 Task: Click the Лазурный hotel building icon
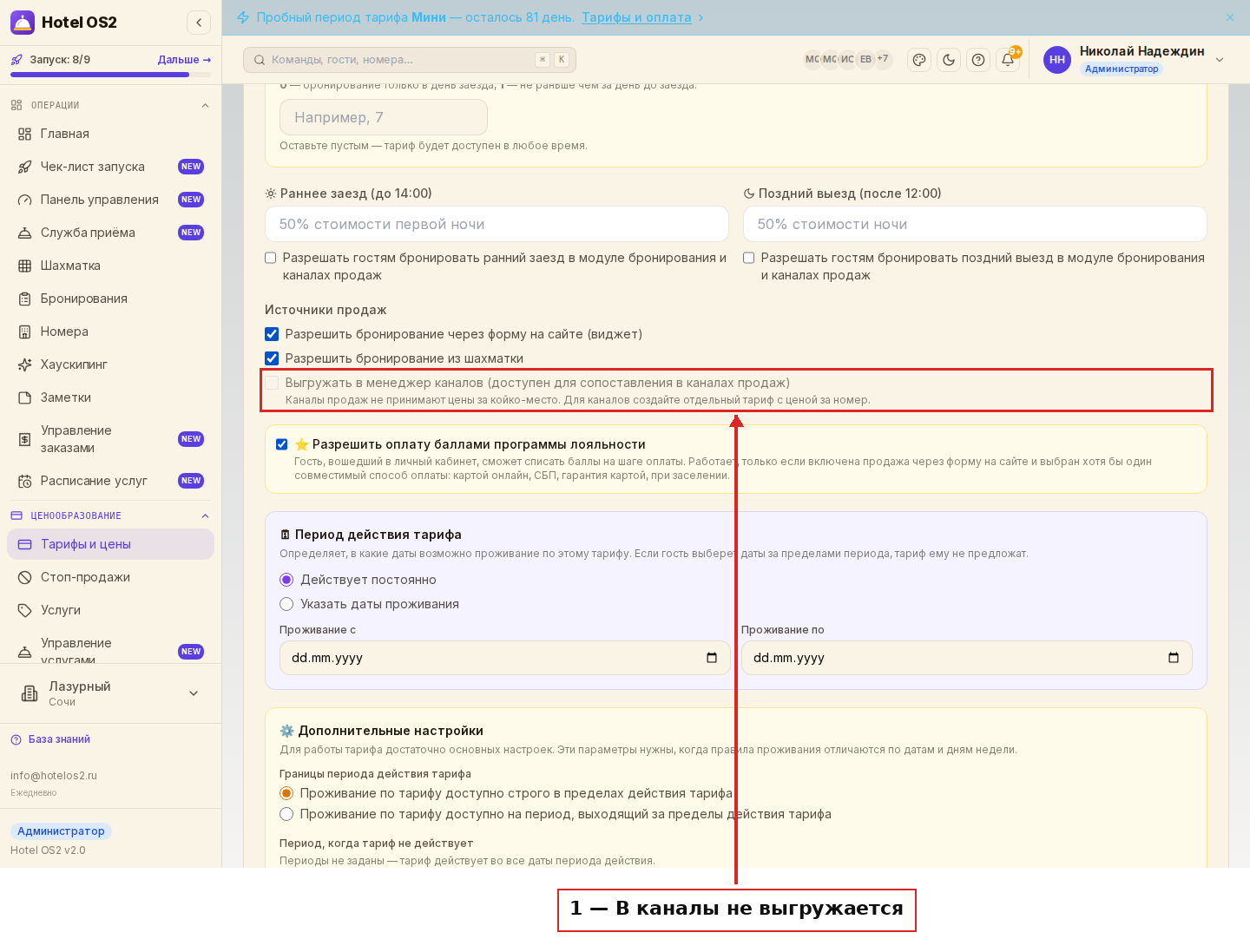[x=30, y=693]
